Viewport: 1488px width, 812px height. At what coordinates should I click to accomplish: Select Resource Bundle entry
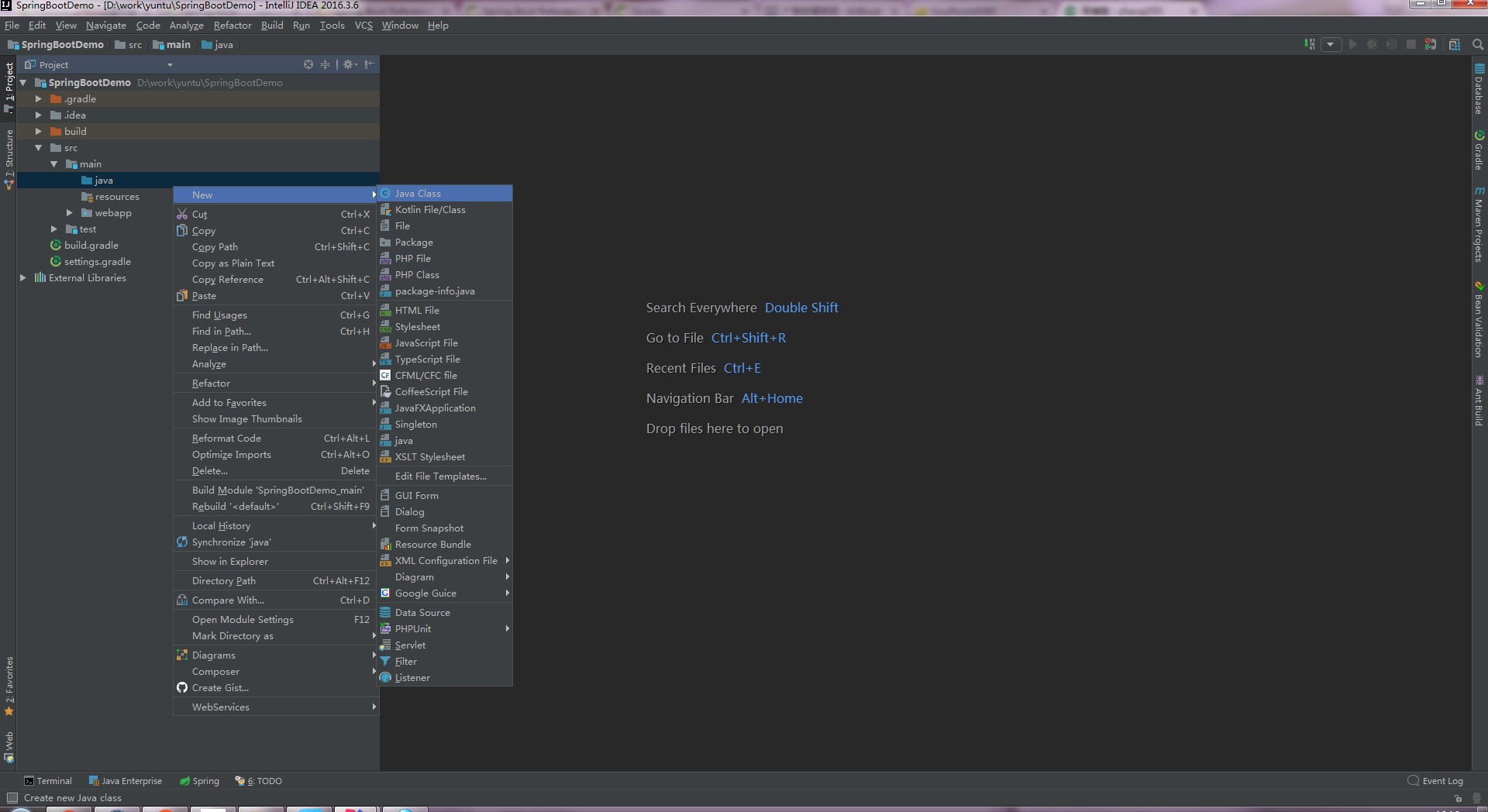point(445,544)
